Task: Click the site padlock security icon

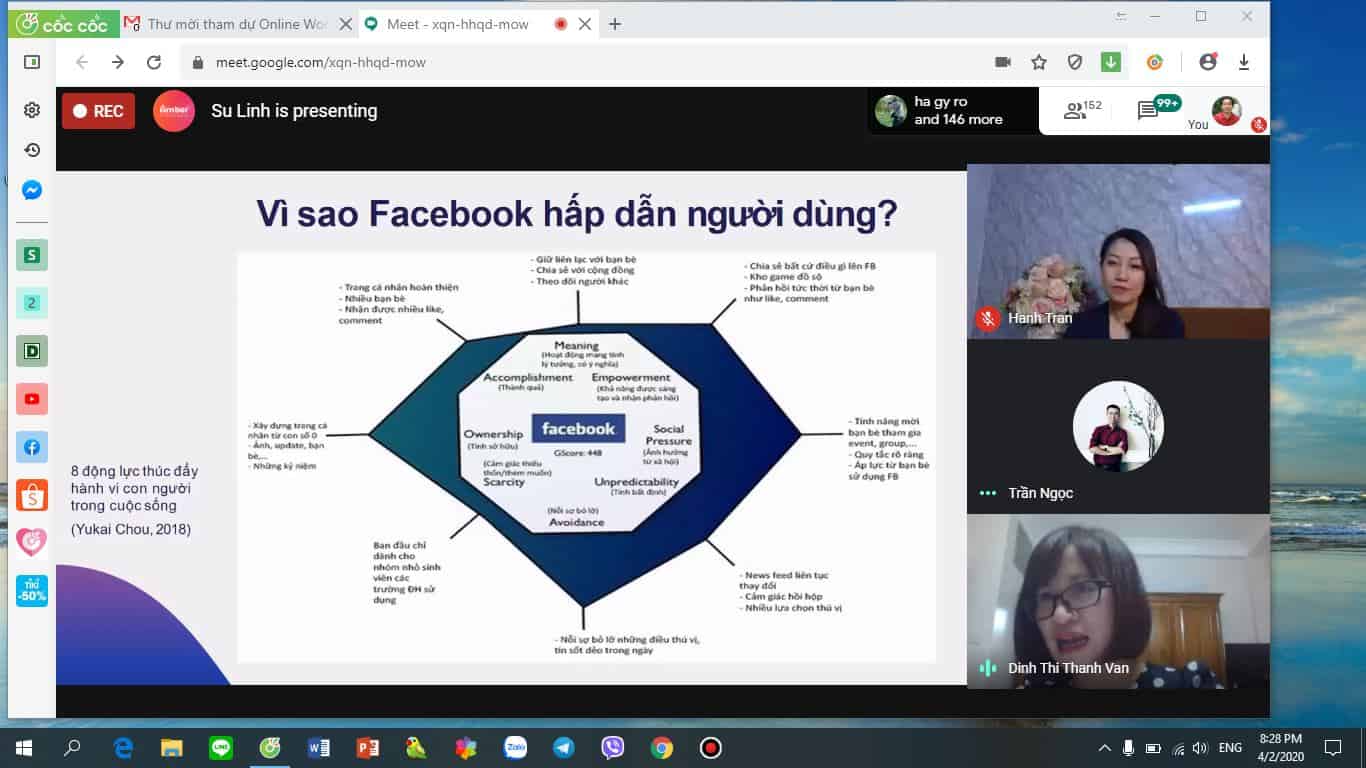Action: pos(199,62)
